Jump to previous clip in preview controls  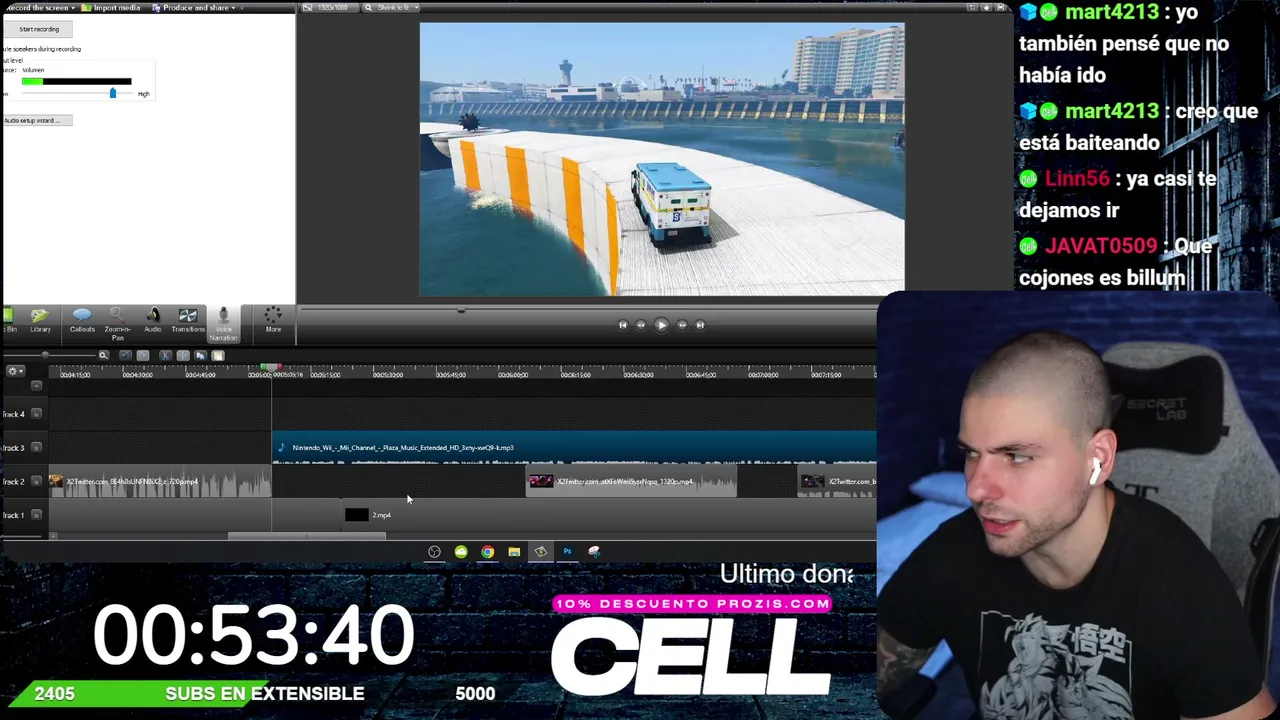pyautogui.click(x=622, y=325)
